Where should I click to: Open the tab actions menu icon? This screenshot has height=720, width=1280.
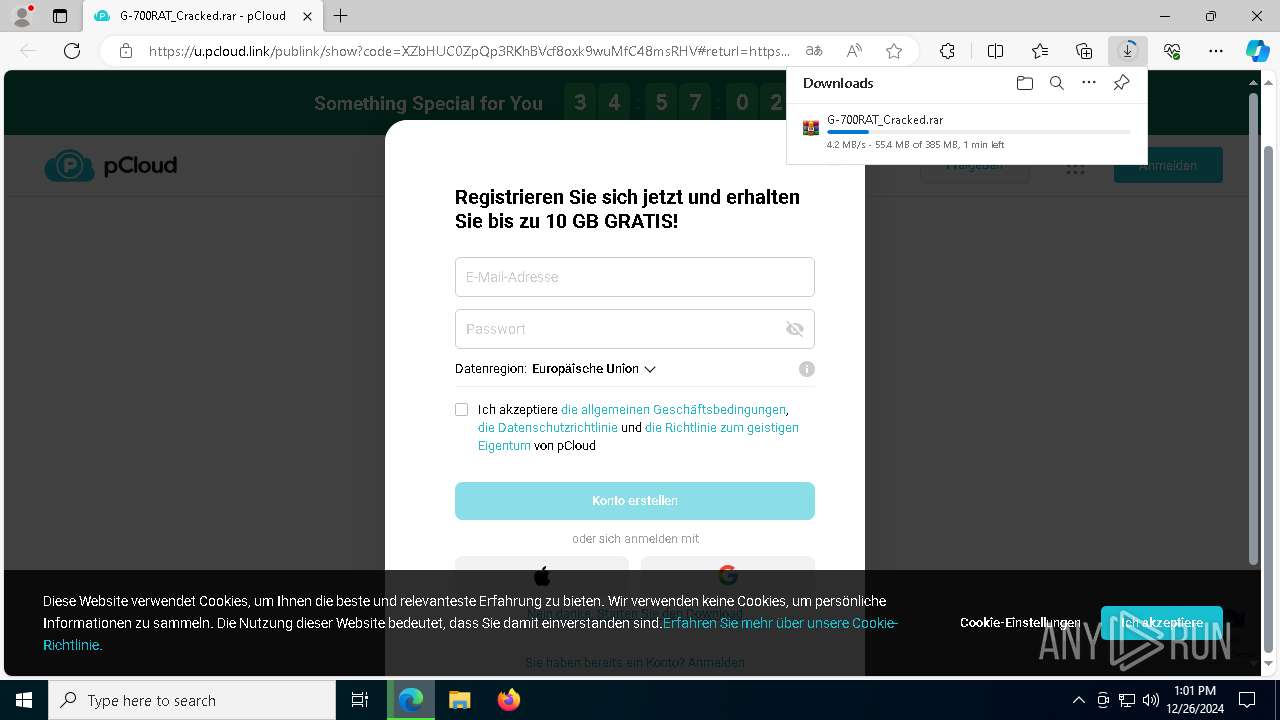60,16
